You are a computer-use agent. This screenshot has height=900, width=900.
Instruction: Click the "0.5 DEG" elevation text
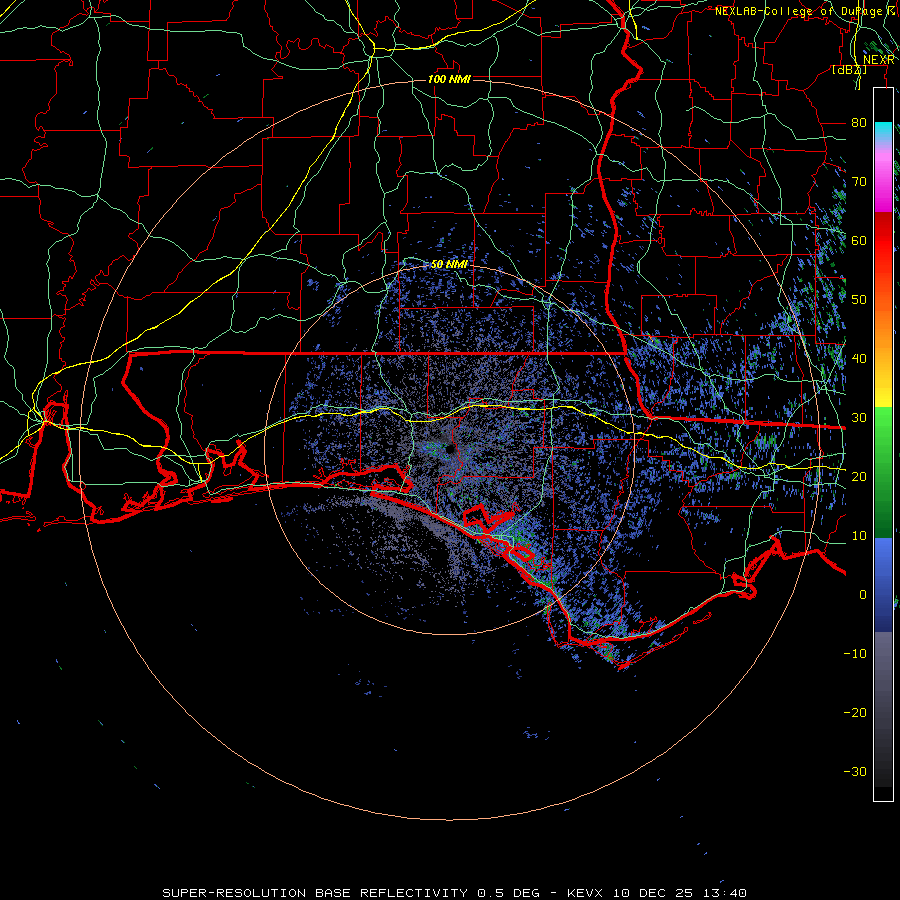(x=509, y=893)
